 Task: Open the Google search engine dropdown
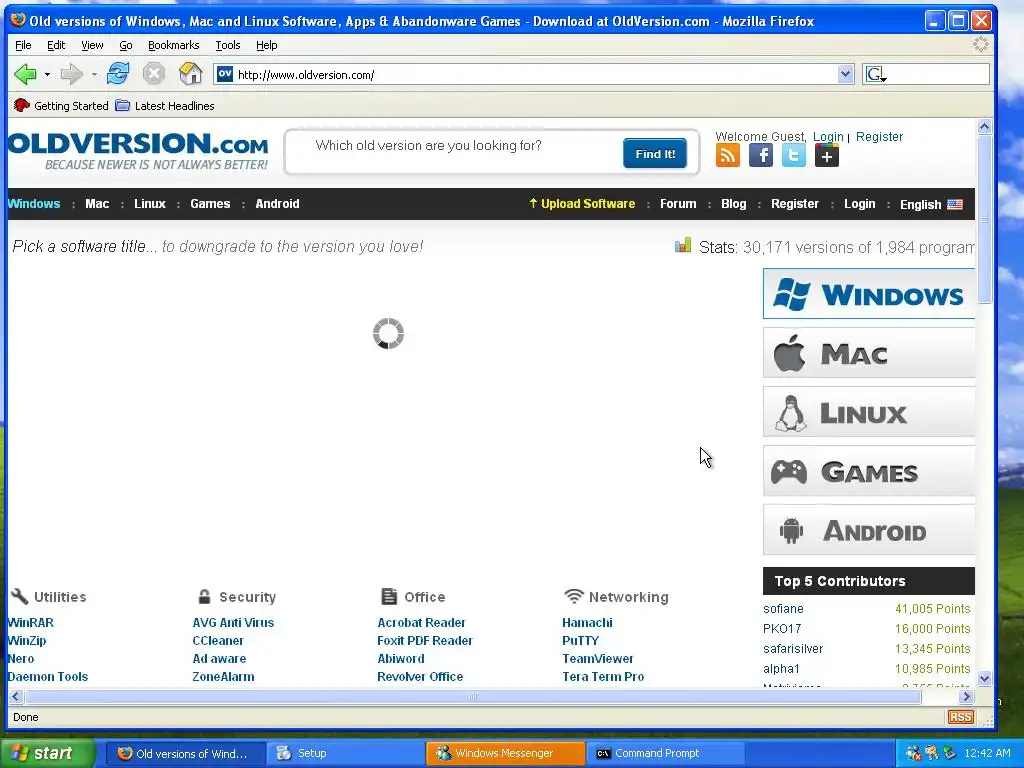876,74
